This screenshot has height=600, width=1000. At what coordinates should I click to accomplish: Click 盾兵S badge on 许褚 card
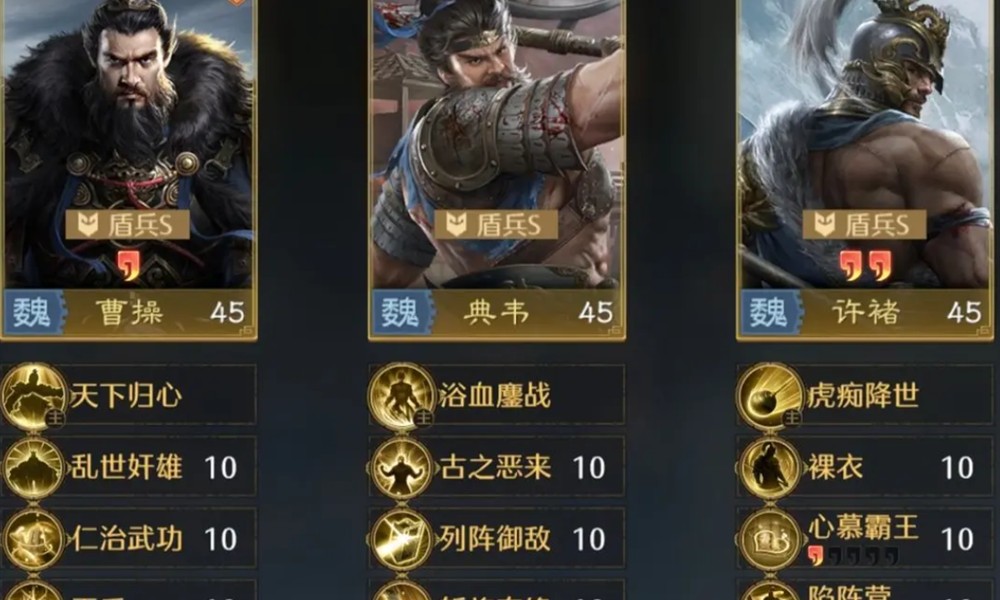coord(864,224)
